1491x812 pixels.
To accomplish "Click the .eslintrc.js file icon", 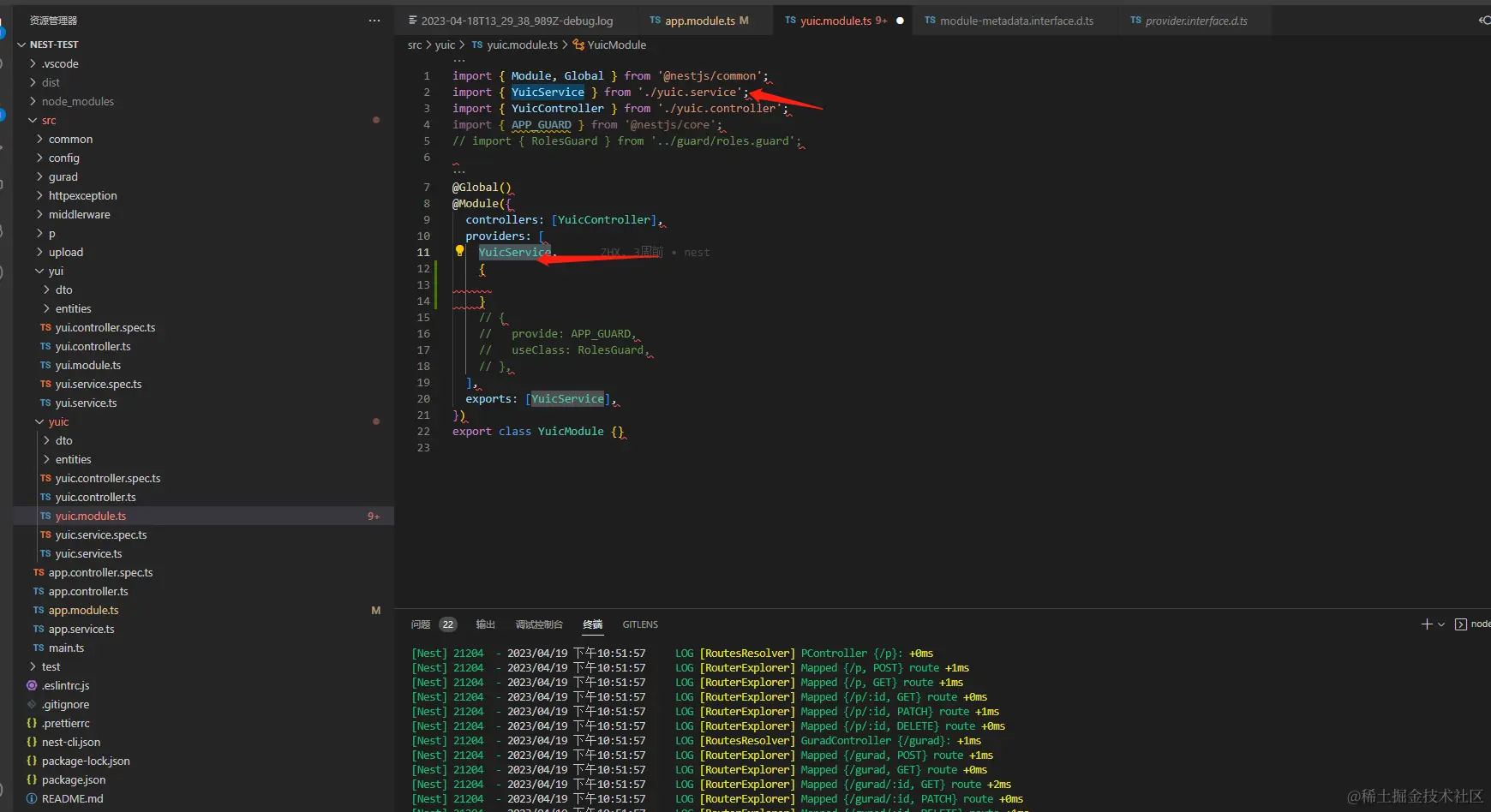I will point(32,685).
